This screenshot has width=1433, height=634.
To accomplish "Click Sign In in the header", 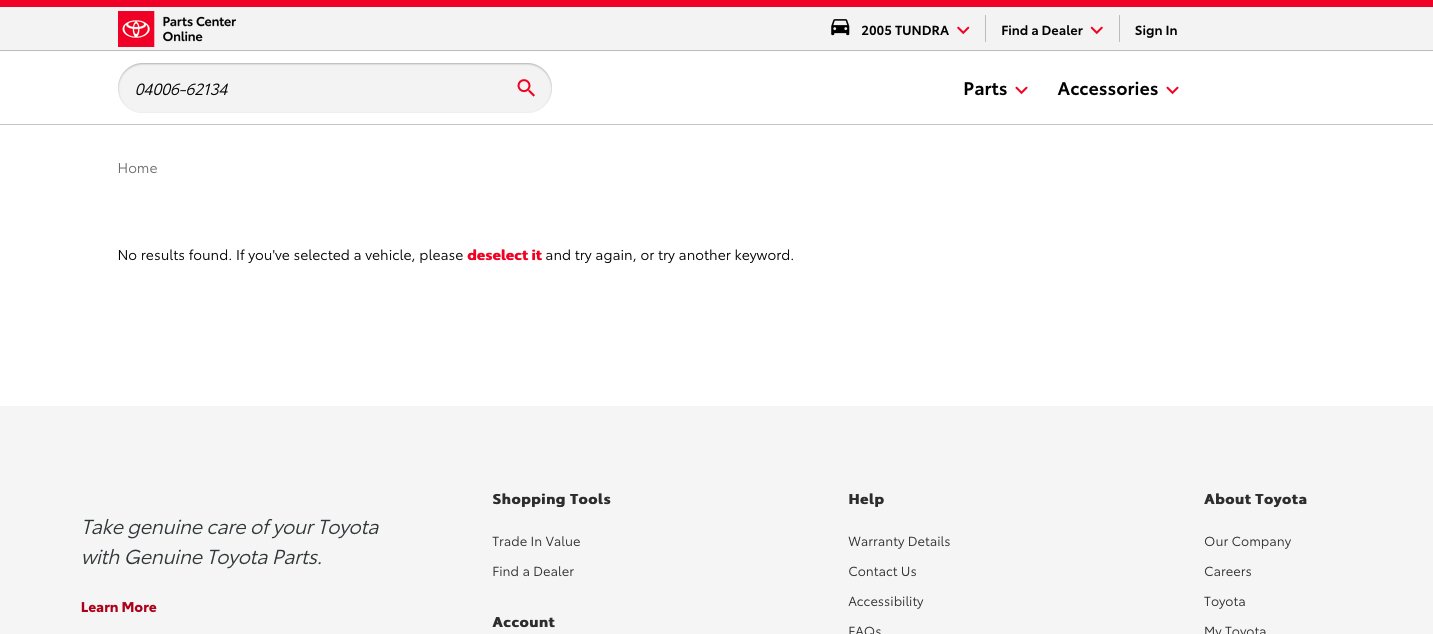I will tap(1156, 30).
